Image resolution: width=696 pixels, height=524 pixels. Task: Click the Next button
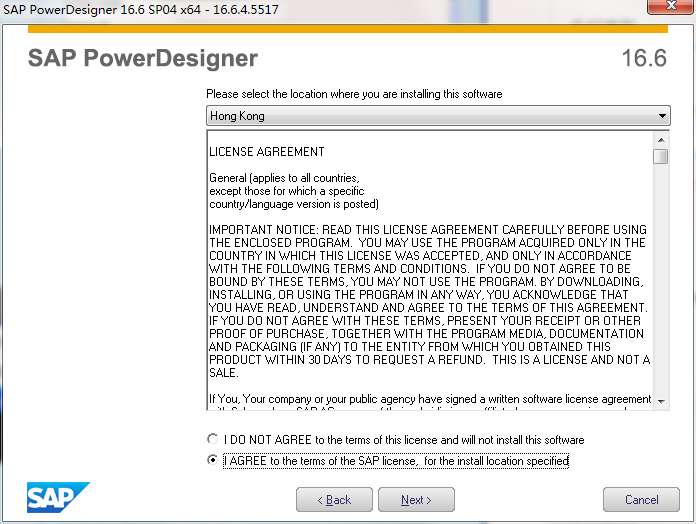pos(416,500)
